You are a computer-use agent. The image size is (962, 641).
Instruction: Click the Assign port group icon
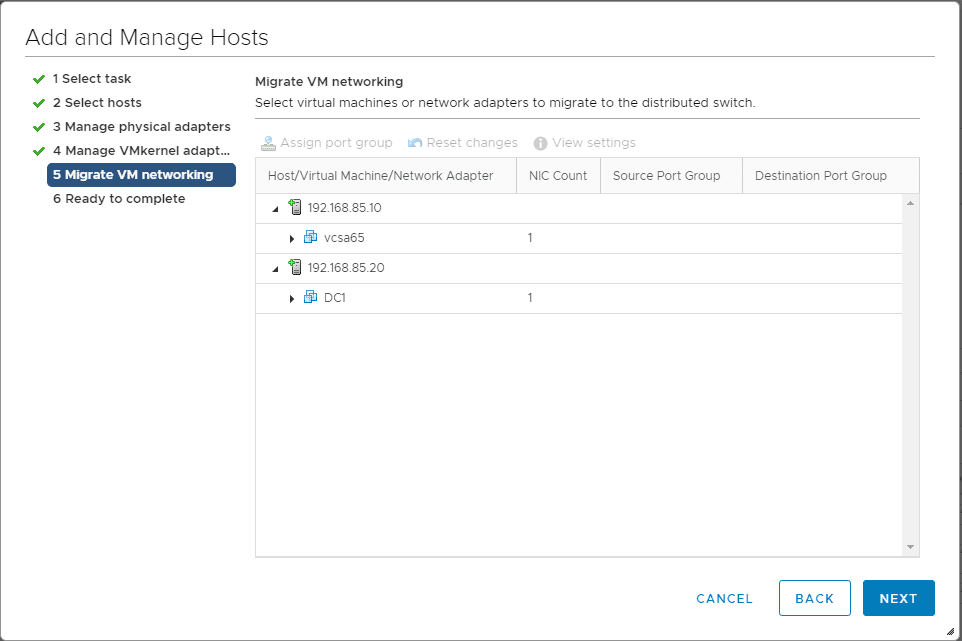(x=267, y=143)
